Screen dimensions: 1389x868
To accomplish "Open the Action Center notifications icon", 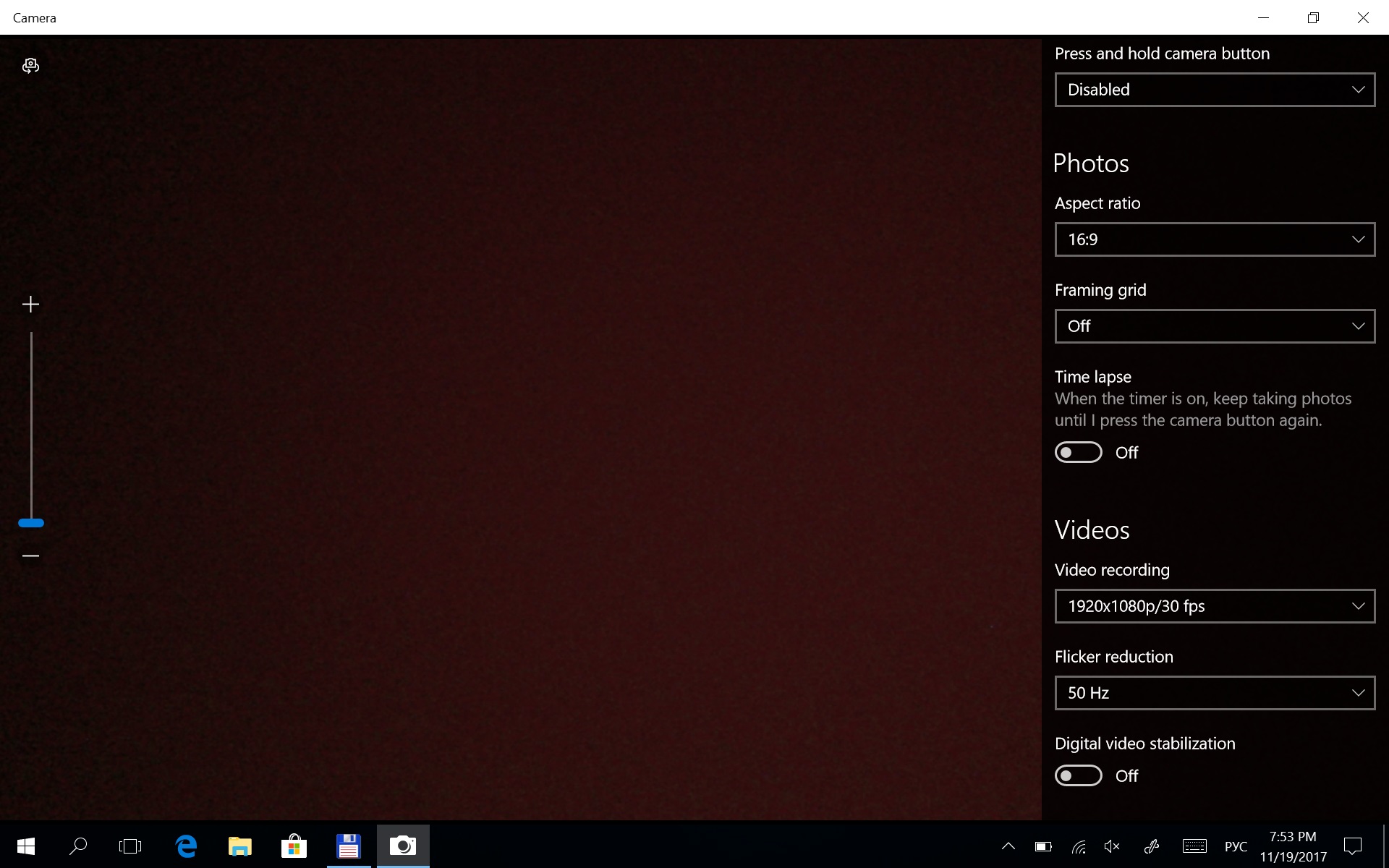I will coord(1352,846).
